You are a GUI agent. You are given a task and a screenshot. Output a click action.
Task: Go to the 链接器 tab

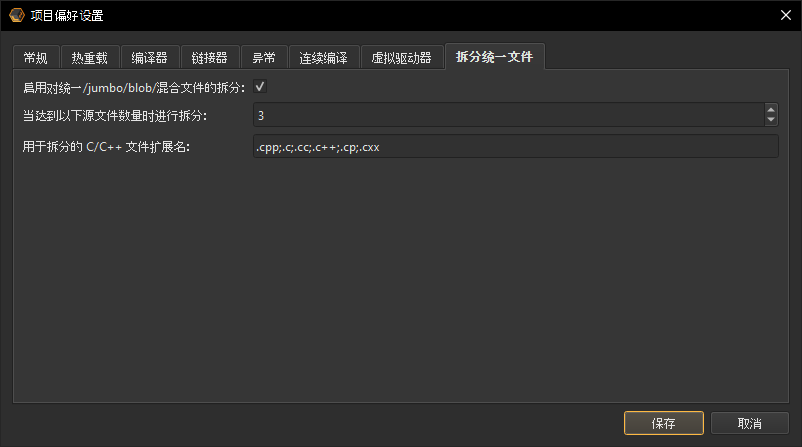(x=210, y=57)
